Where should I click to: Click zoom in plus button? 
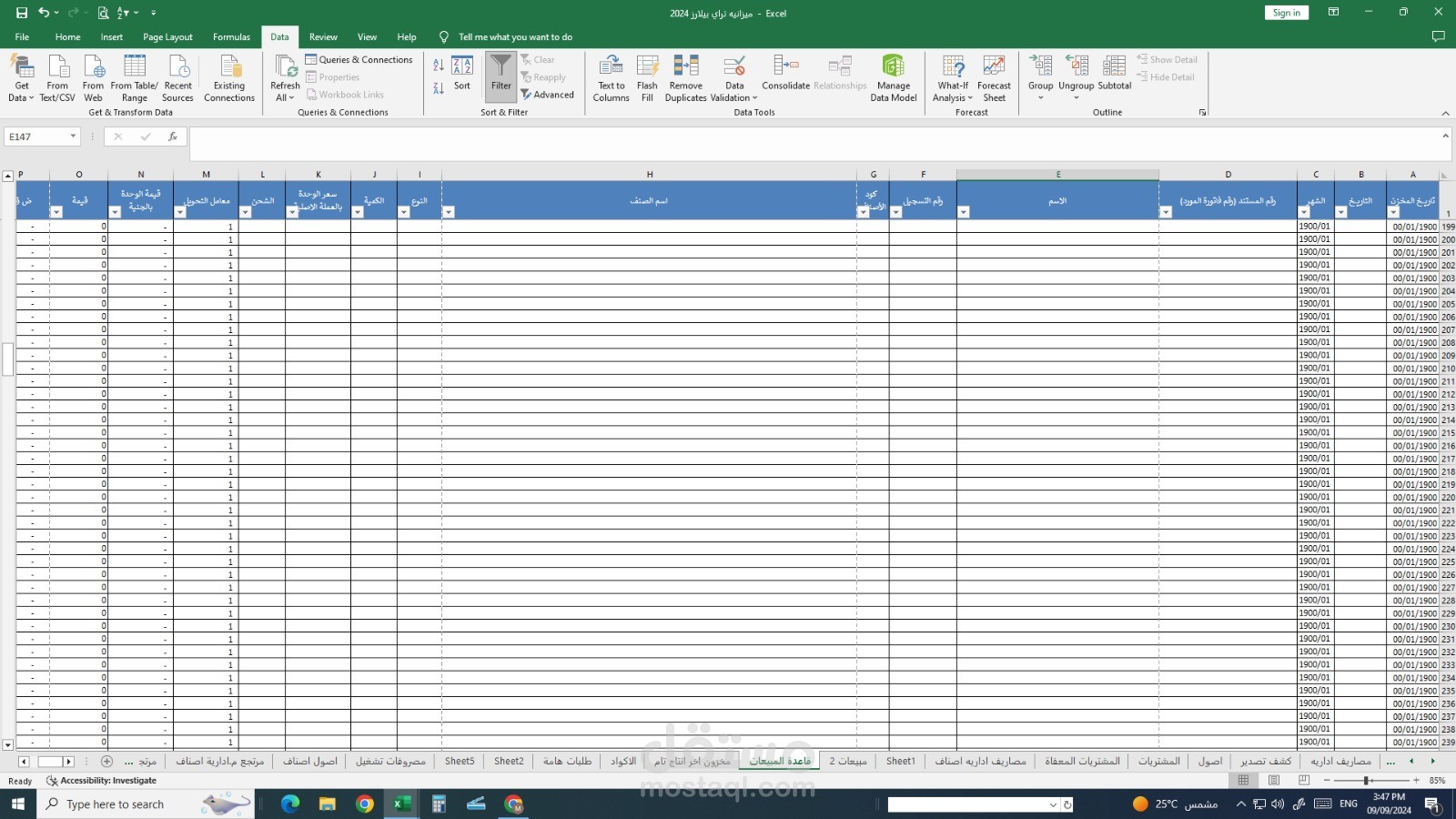tap(1416, 781)
